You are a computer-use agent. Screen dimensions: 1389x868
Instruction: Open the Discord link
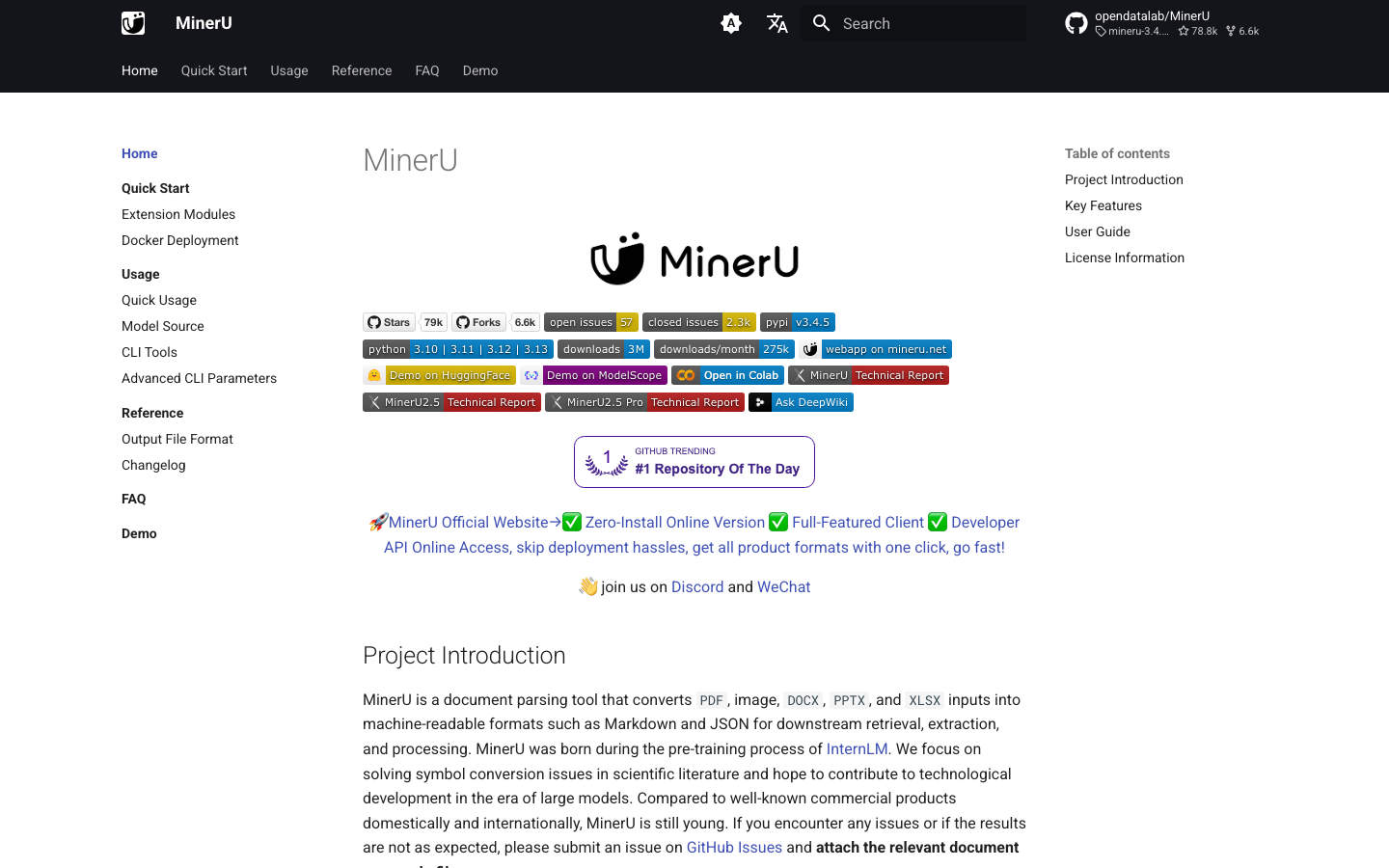click(x=697, y=586)
